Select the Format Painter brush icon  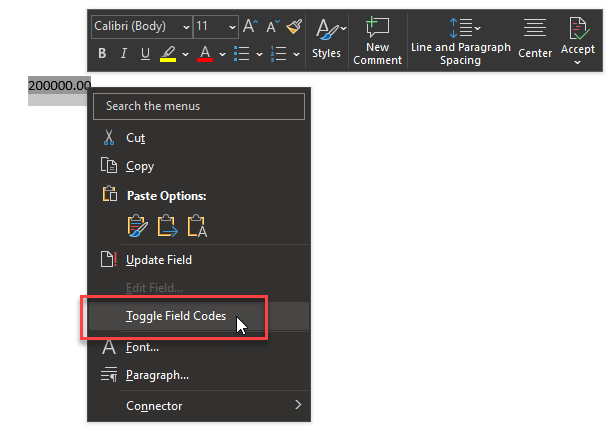[294, 26]
